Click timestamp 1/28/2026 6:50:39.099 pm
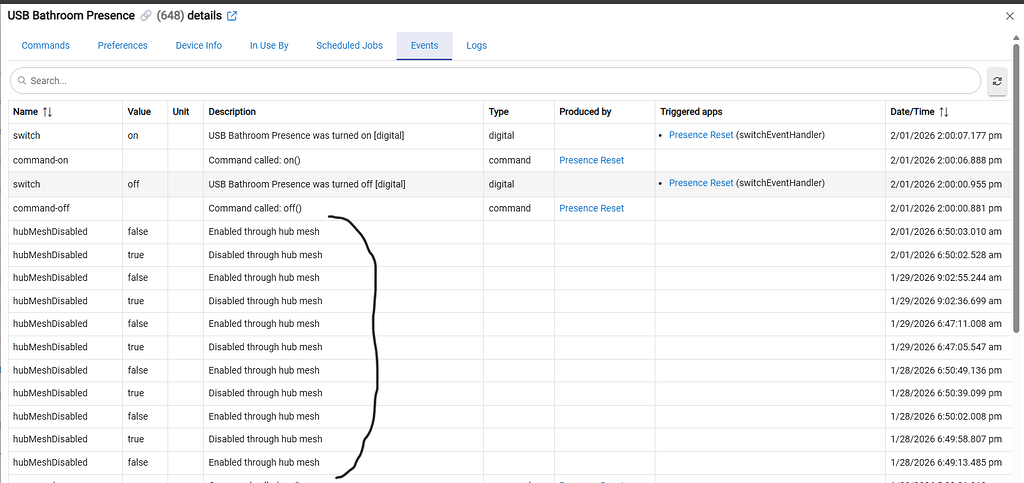This screenshot has height=483, width=1024. click(x=946, y=393)
